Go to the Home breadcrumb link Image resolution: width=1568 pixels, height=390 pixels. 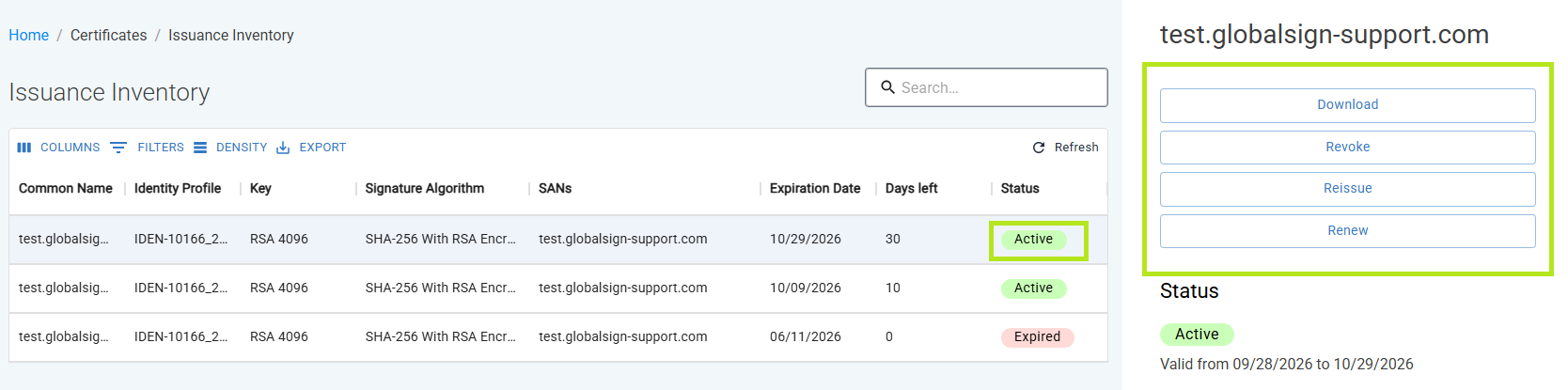click(x=29, y=35)
